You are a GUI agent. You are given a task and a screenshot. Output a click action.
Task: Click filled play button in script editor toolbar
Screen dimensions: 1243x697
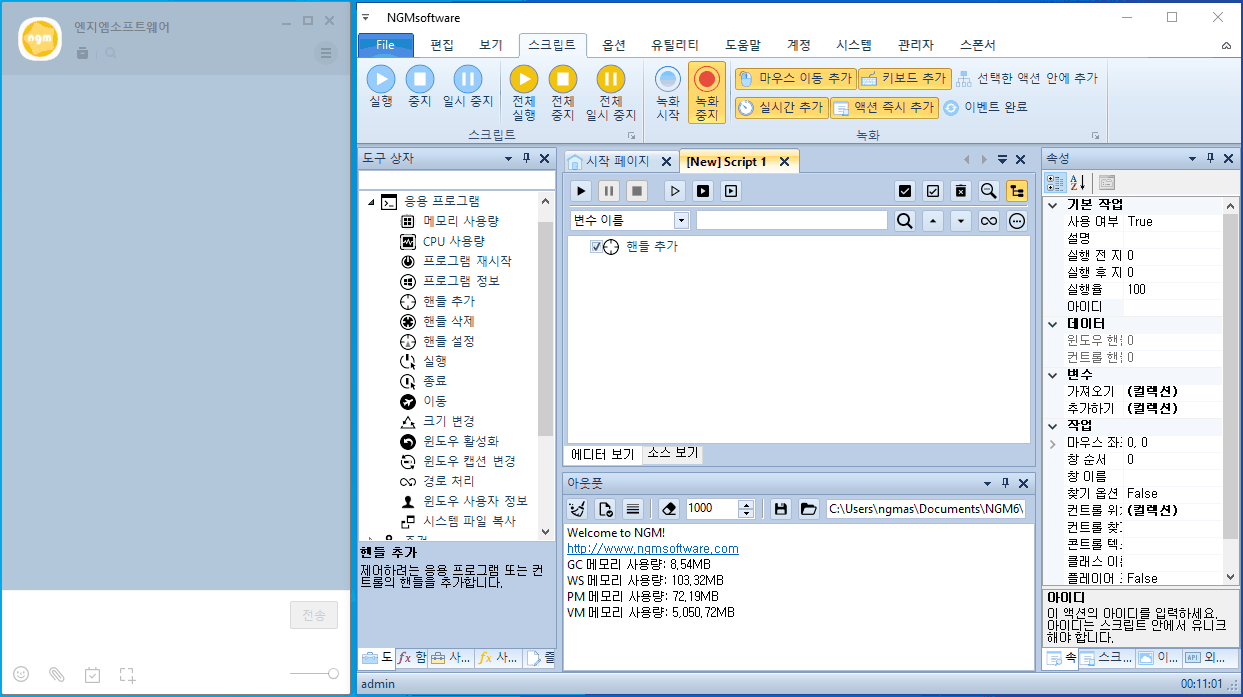point(581,190)
